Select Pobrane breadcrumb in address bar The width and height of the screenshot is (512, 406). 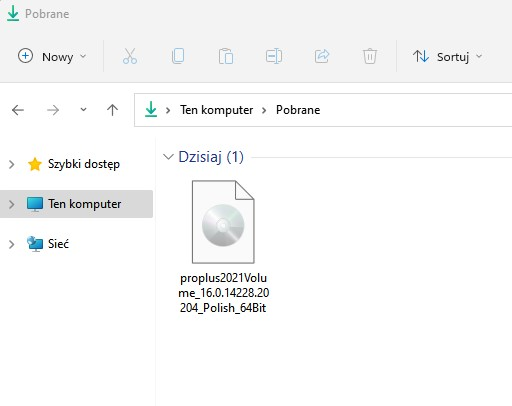coord(298,110)
